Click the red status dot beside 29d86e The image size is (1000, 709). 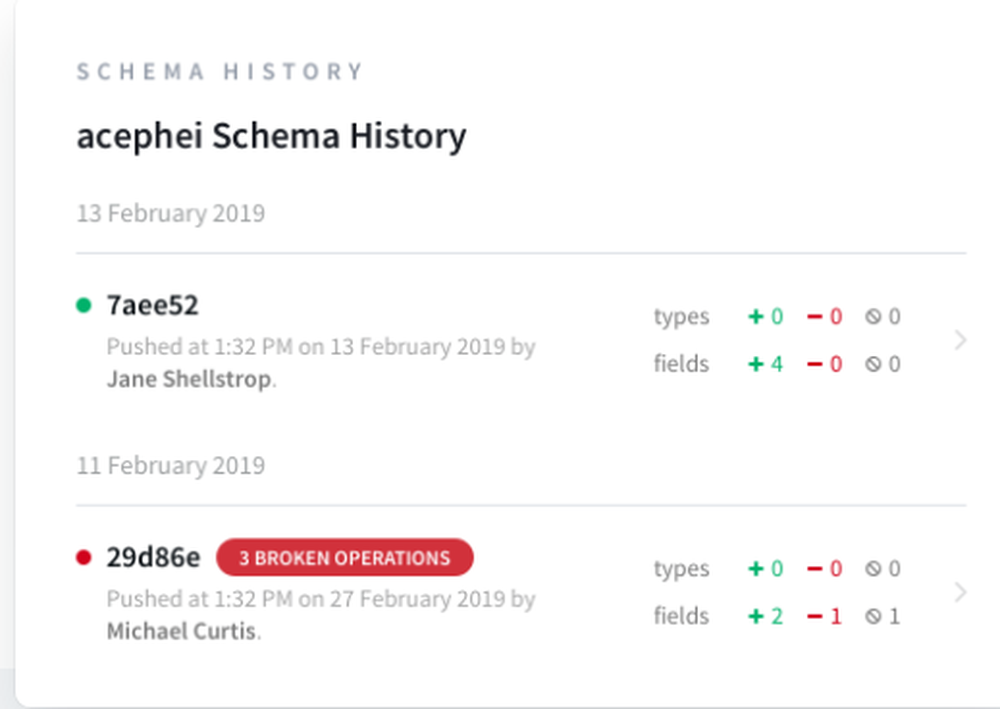click(84, 557)
